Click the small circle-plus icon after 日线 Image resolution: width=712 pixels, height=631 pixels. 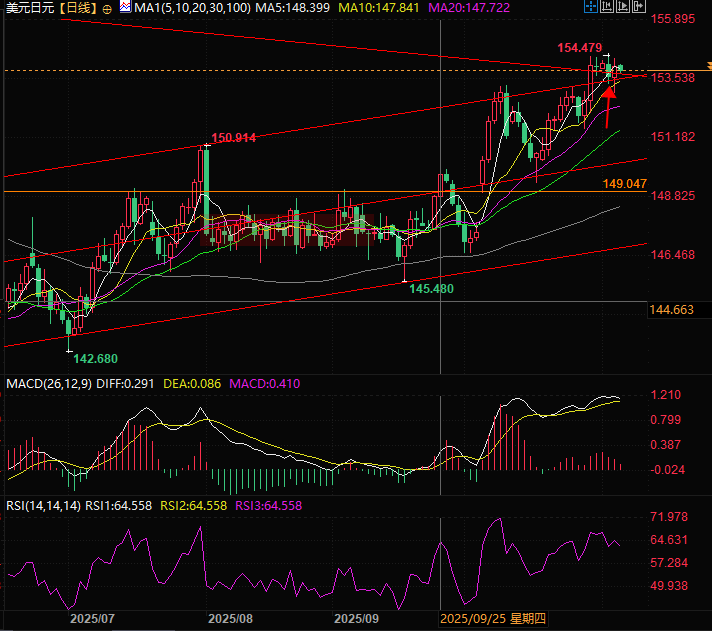(107, 8)
